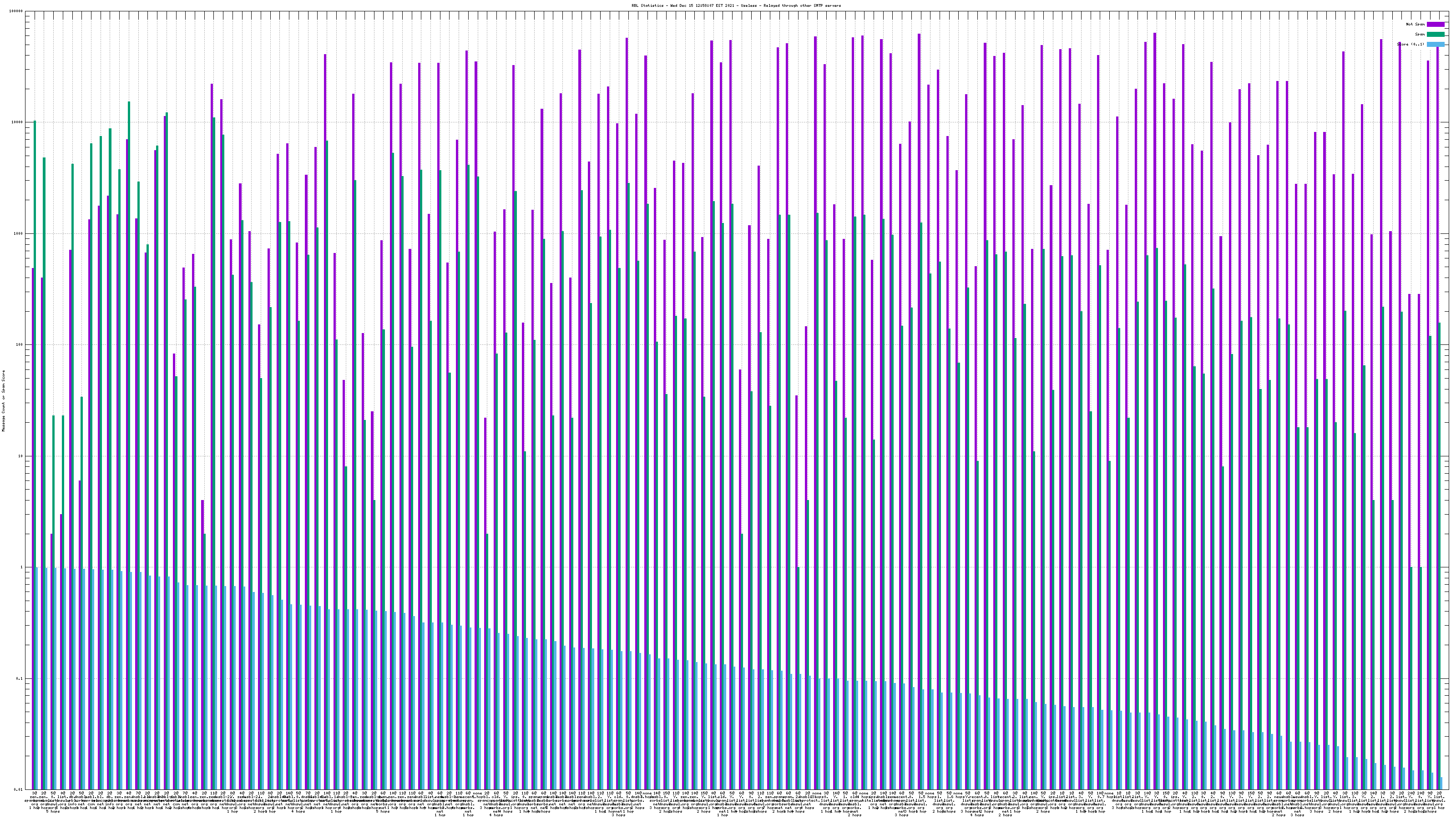Image resolution: width=1456 pixels, height=819 pixels.
Task: Click the leftmost '5 hops' x-axis label
Action: [x=53, y=812]
